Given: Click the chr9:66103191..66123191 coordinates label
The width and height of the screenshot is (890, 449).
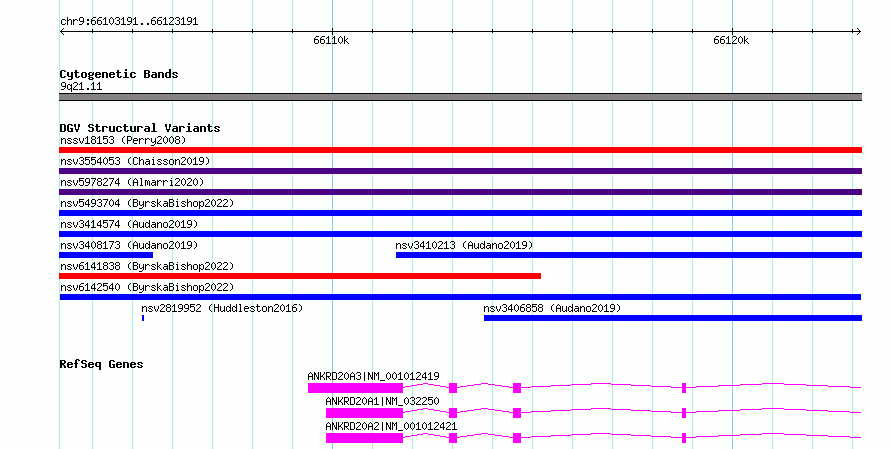Looking at the screenshot, I should pos(129,22).
